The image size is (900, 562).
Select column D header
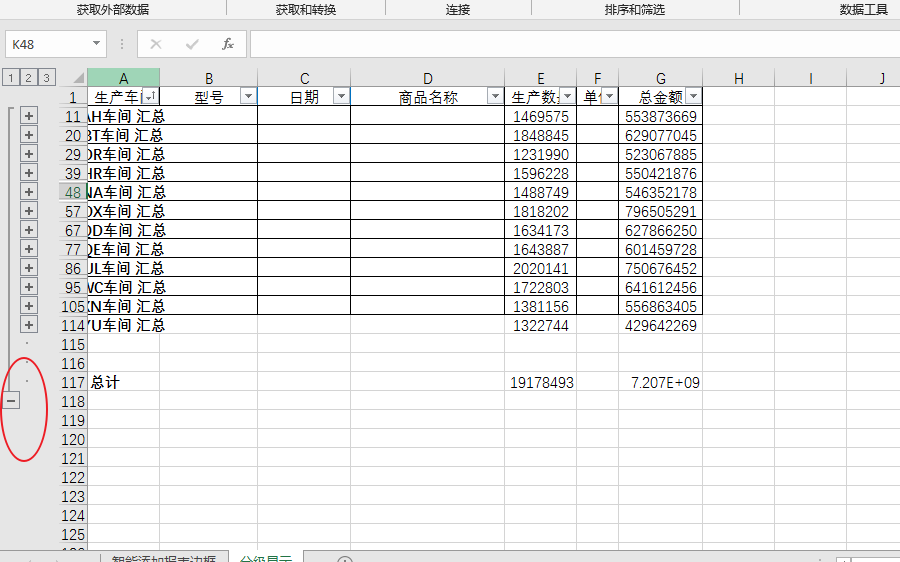point(428,77)
